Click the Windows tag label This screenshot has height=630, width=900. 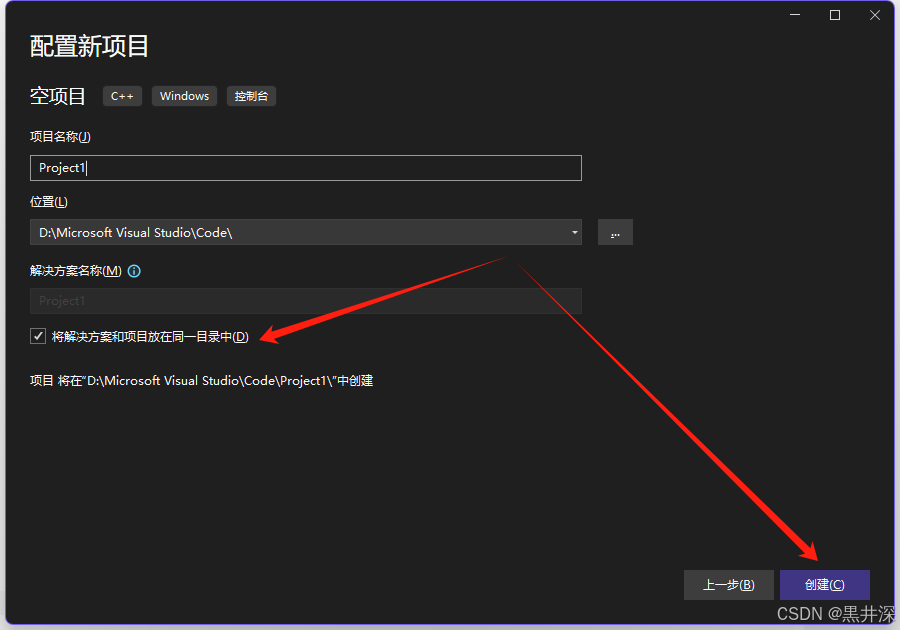tap(184, 96)
